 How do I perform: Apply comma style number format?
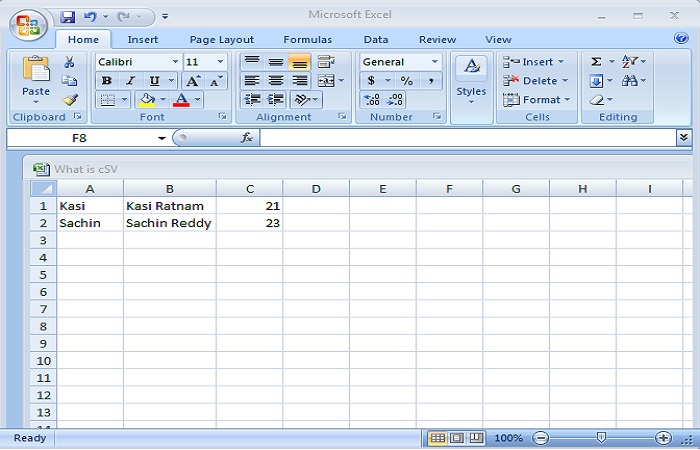pyautogui.click(x=431, y=81)
